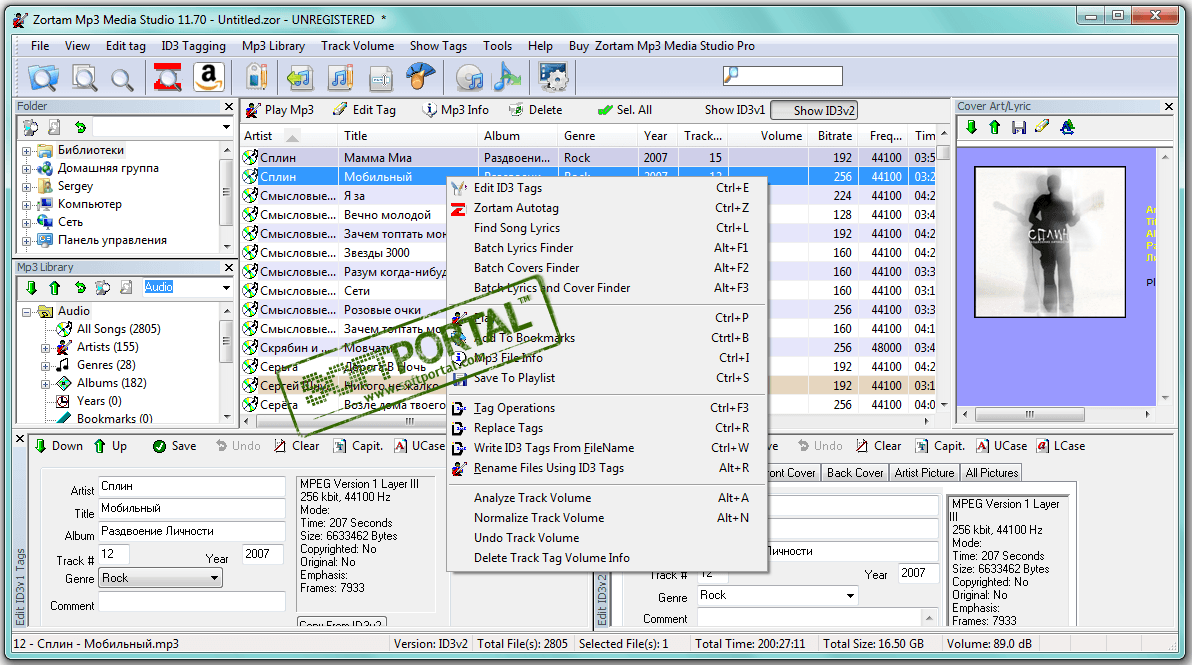This screenshot has width=1192, height=665.
Task: Expand the Библиотеки folder node
Action: (x=27, y=151)
